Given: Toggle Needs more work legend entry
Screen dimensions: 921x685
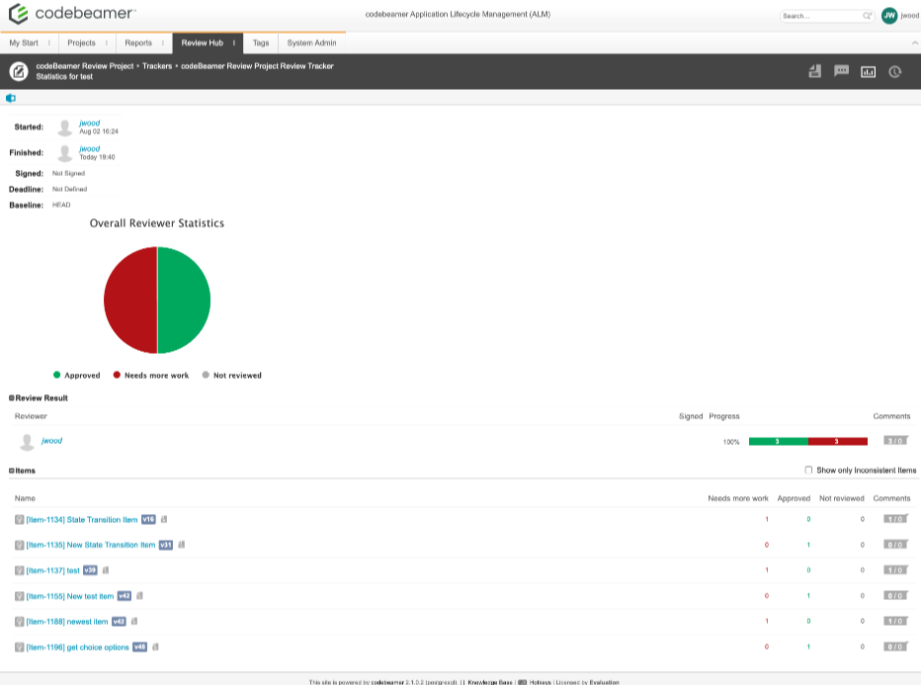Looking at the screenshot, I should pos(152,376).
